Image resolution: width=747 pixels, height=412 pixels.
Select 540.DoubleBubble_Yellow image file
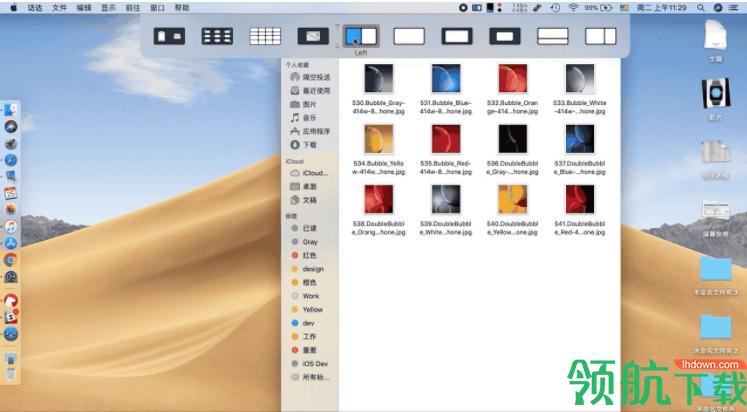tap(513, 199)
